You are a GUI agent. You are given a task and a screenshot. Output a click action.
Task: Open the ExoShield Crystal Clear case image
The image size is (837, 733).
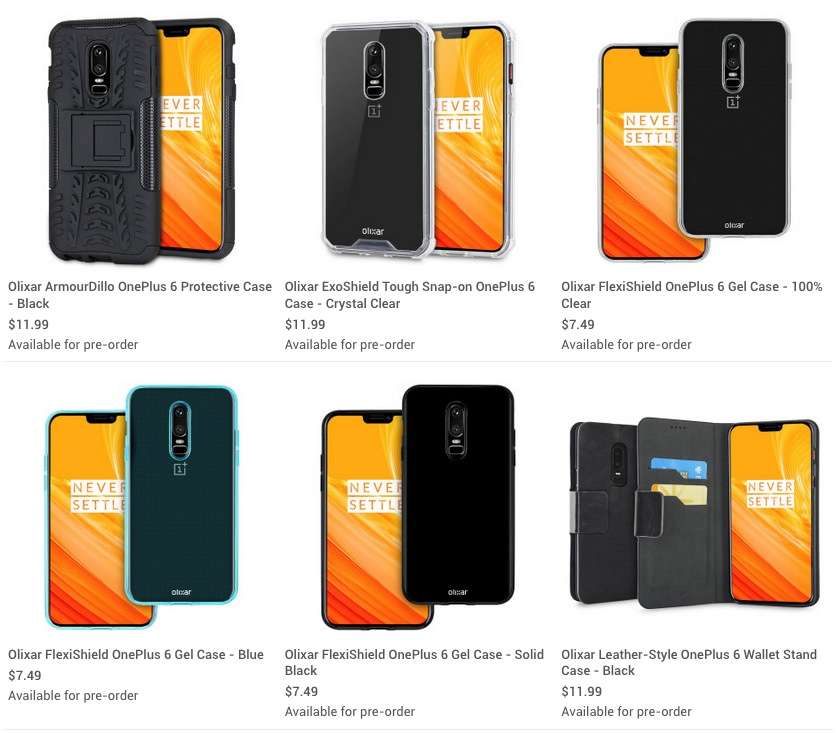point(418,140)
